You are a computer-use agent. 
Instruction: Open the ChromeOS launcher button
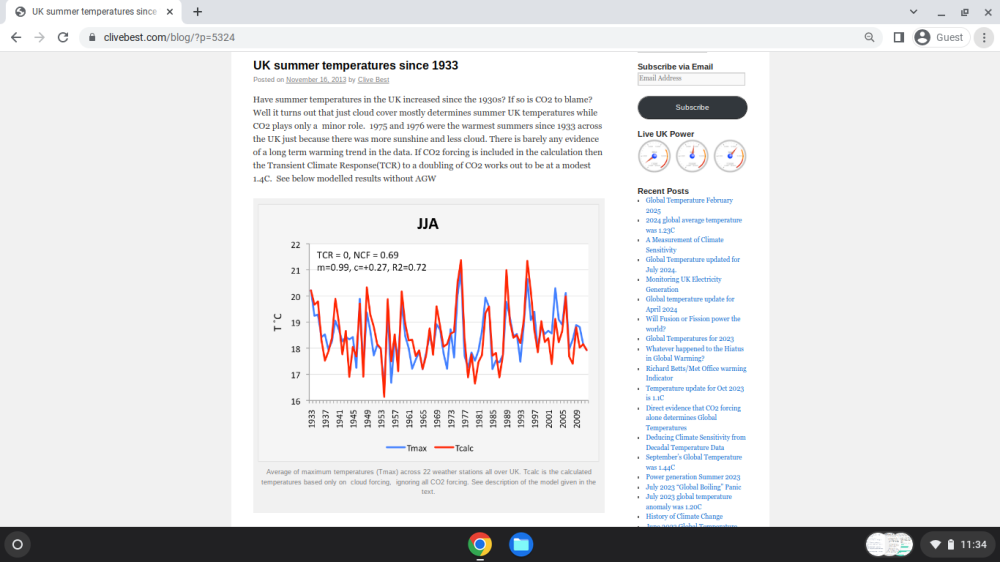tap(17, 545)
